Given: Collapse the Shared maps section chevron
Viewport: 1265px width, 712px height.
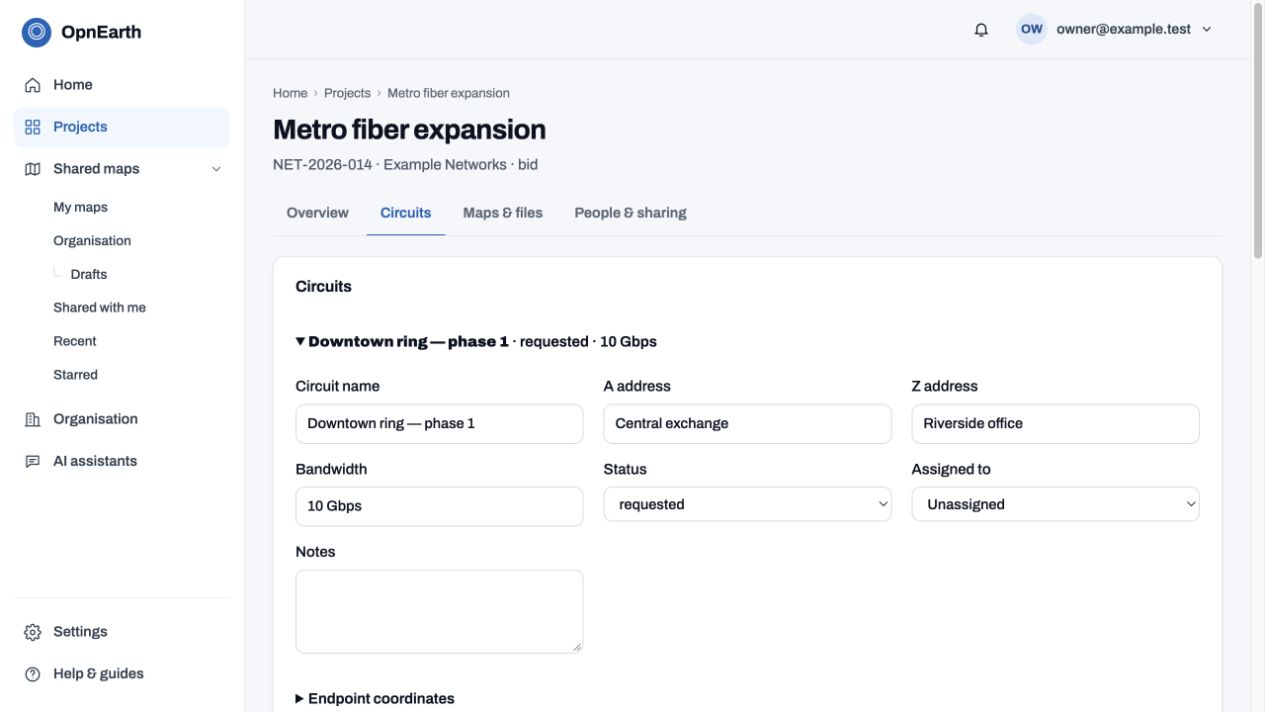Looking at the screenshot, I should coord(216,169).
